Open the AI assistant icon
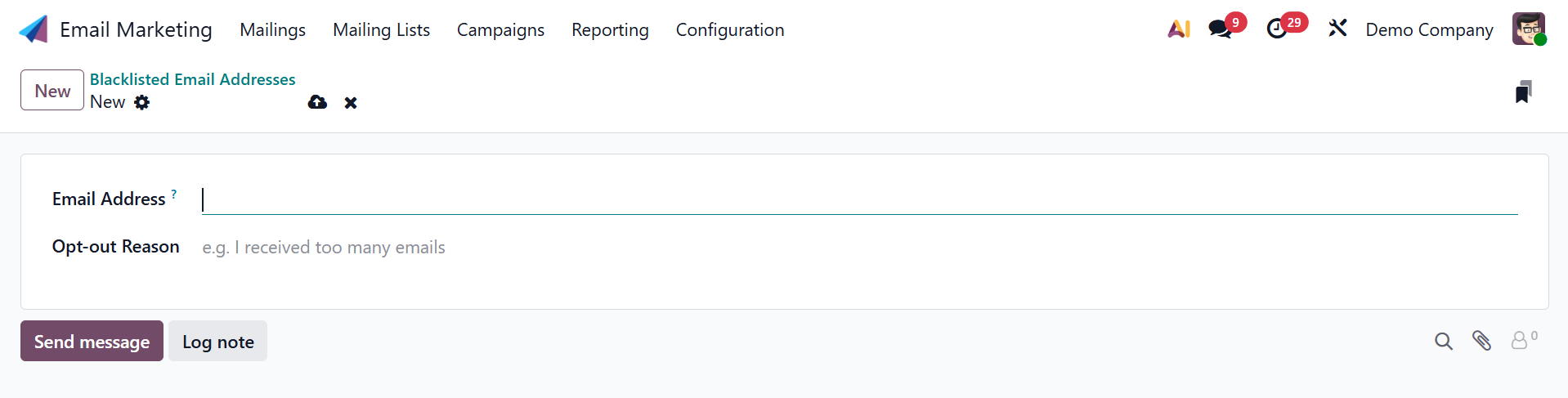This screenshot has width=1568, height=398. pos(1178,29)
